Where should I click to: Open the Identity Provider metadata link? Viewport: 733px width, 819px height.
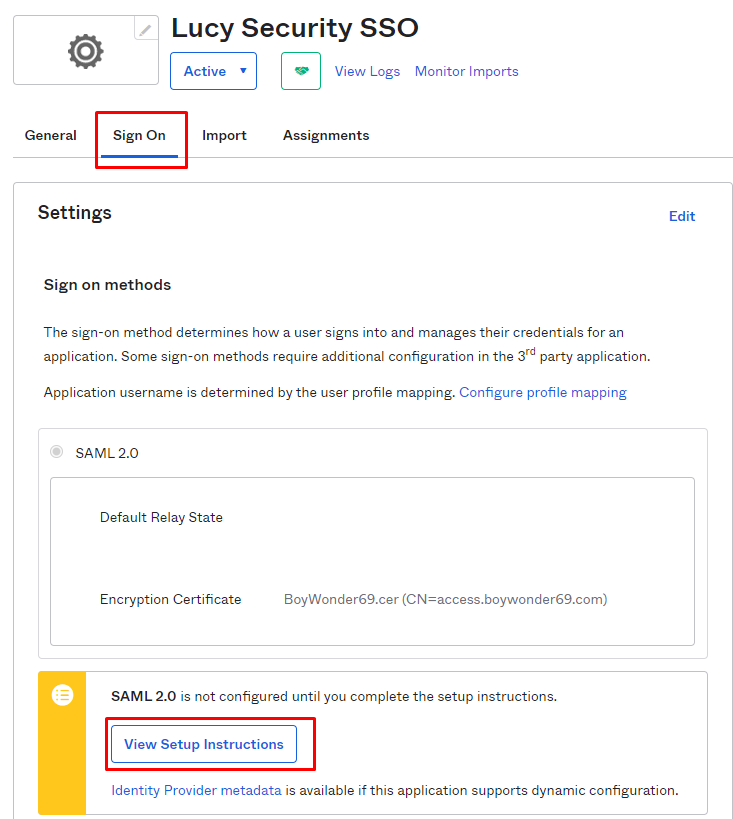[x=196, y=790]
